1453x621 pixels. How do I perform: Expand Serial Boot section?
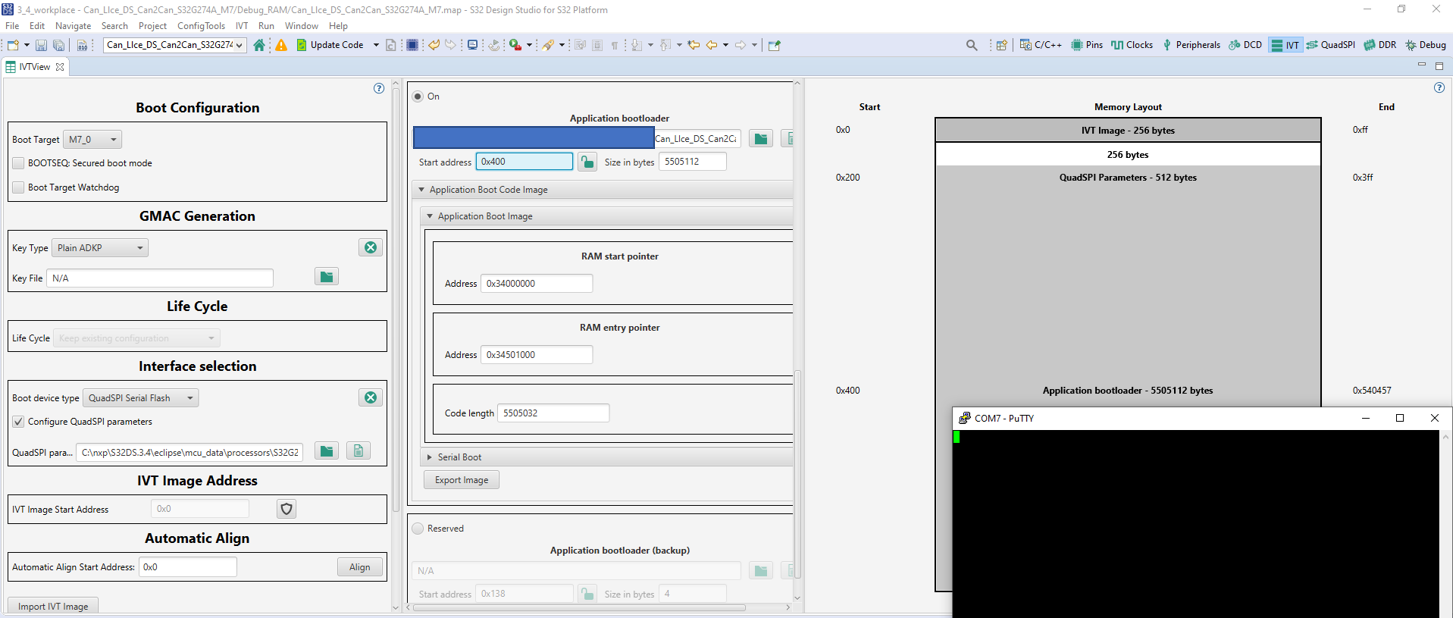coord(430,457)
